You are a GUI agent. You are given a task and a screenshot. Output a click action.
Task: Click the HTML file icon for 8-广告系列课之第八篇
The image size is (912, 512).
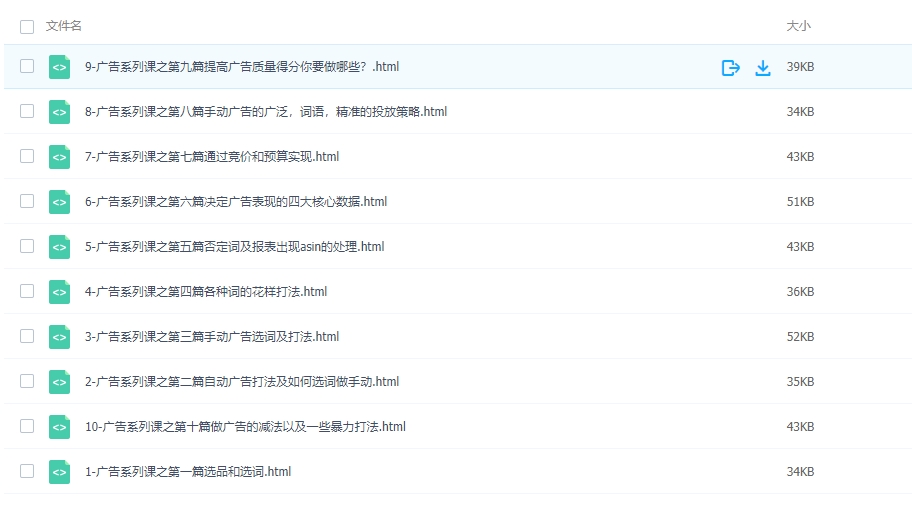(x=60, y=112)
